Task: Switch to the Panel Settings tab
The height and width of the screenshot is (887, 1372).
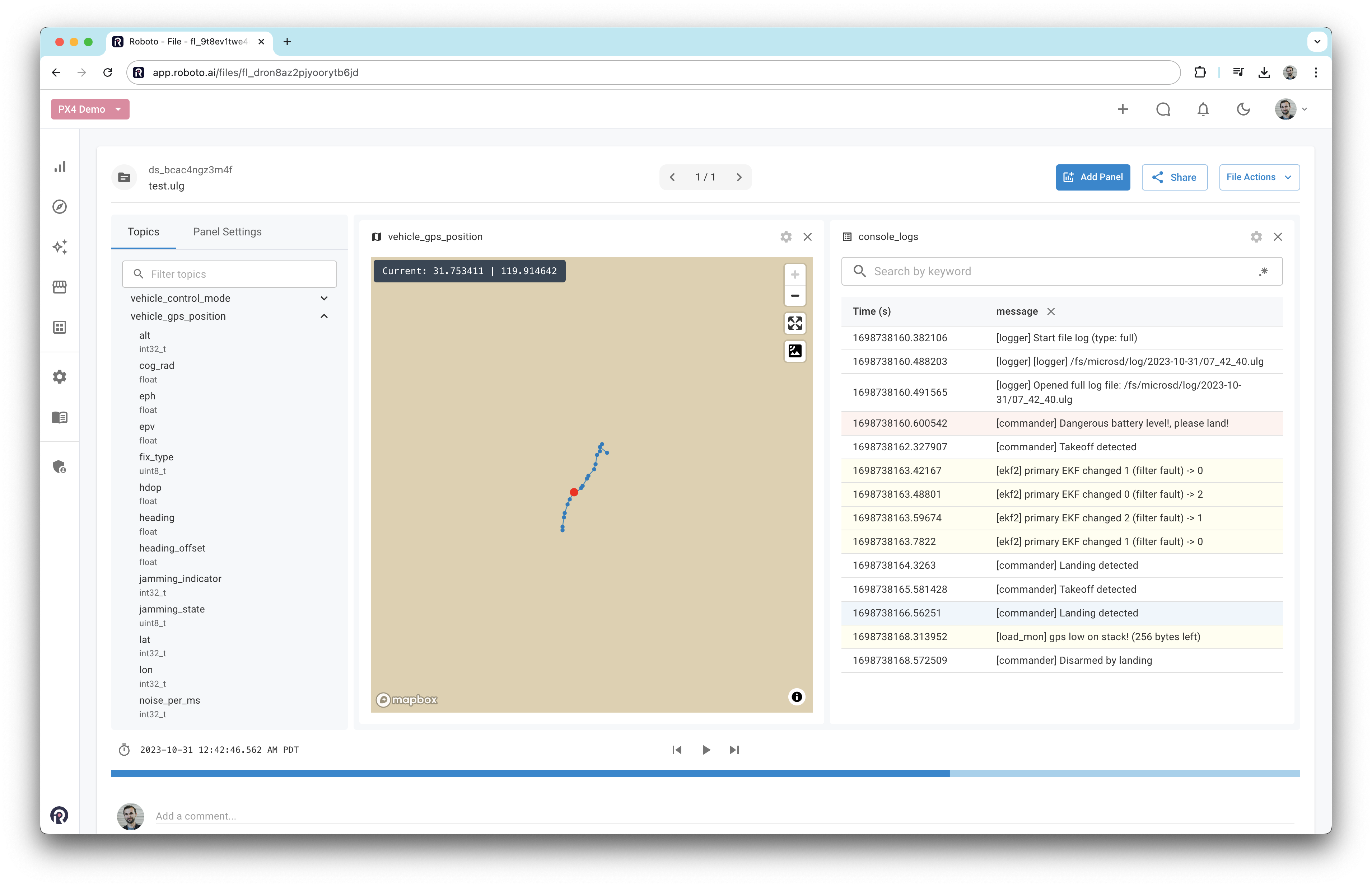Action: pyautogui.click(x=227, y=231)
